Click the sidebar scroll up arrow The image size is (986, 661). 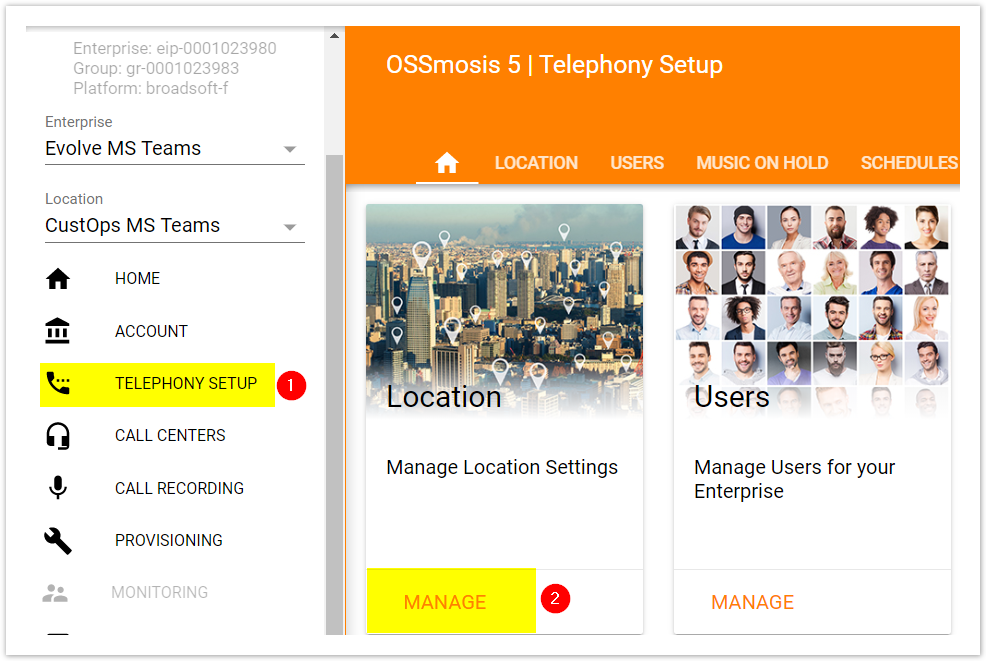[335, 36]
